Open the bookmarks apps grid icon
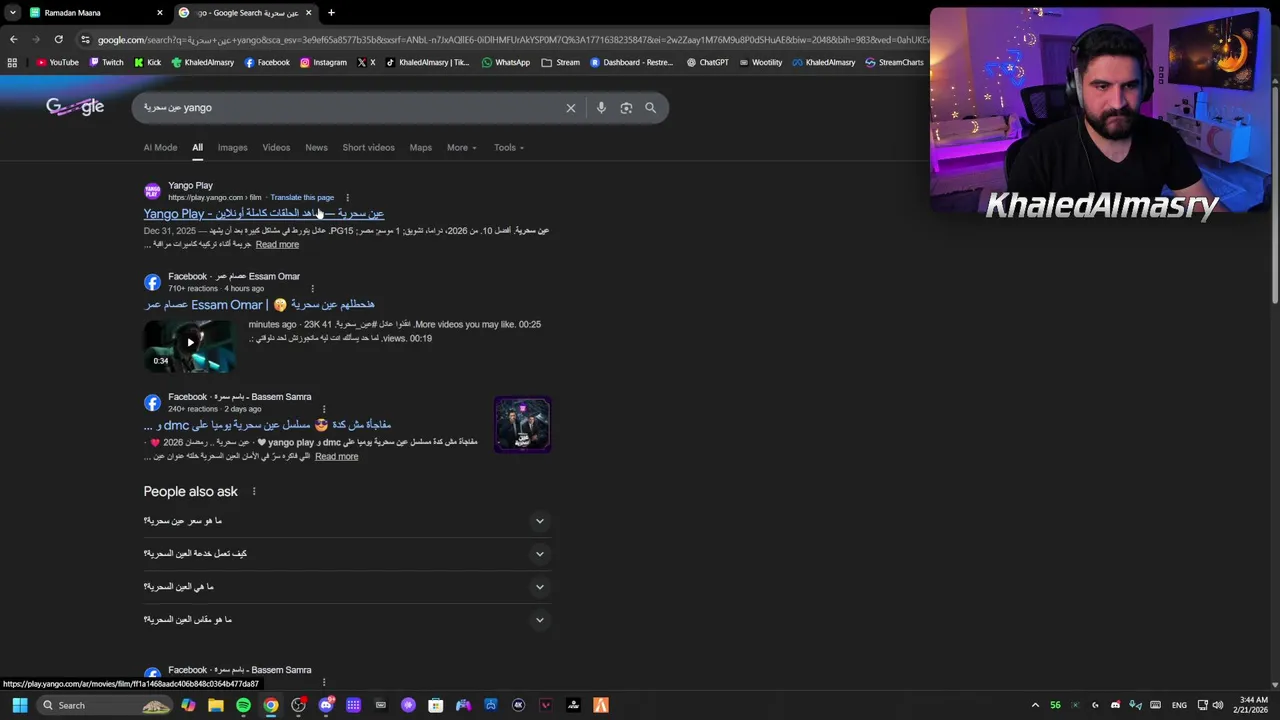1280x720 pixels. pyautogui.click(x=12, y=62)
